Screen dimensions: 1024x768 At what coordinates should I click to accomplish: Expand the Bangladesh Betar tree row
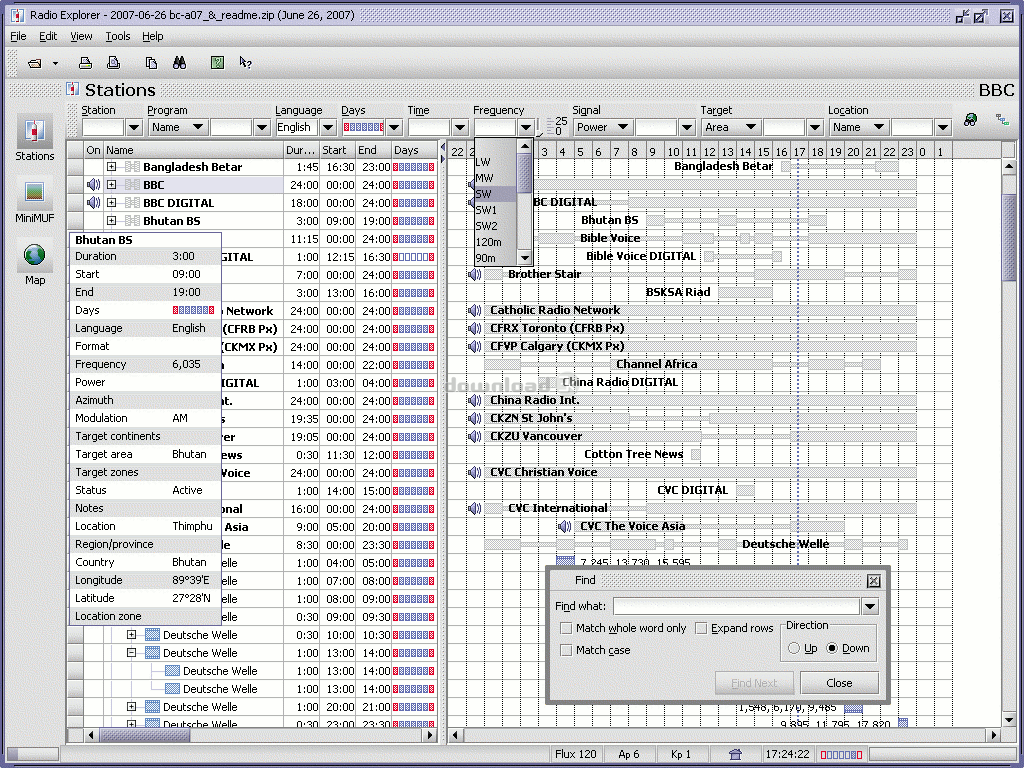pyautogui.click(x=112, y=167)
